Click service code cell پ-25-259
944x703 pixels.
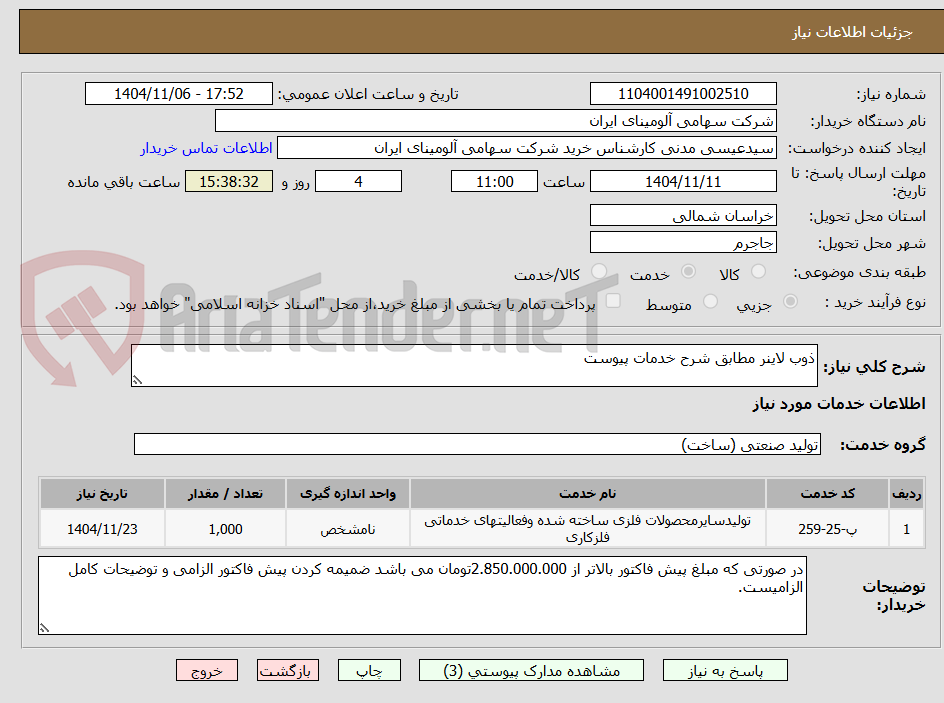(827, 528)
